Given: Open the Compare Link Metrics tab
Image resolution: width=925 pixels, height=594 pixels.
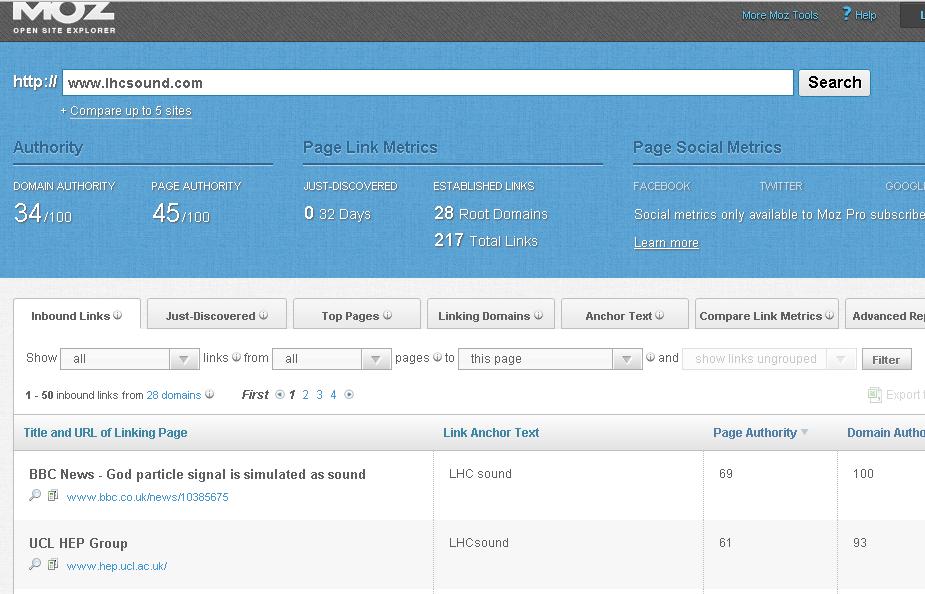Looking at the screenshot, I should tap(766, 315).
